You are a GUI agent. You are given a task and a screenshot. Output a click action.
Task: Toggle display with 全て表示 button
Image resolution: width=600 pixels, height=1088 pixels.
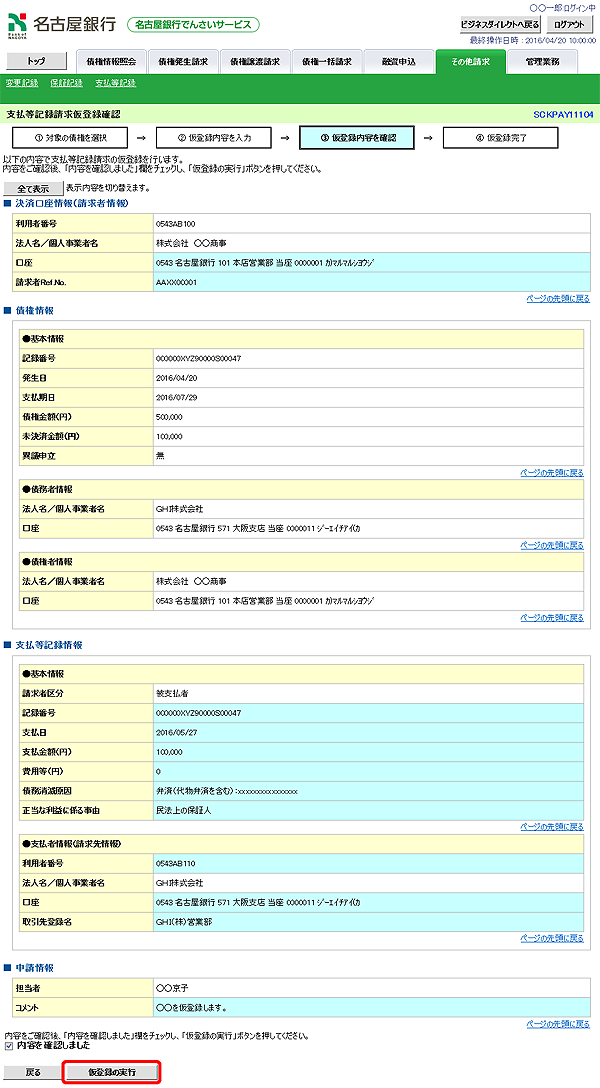33,189
